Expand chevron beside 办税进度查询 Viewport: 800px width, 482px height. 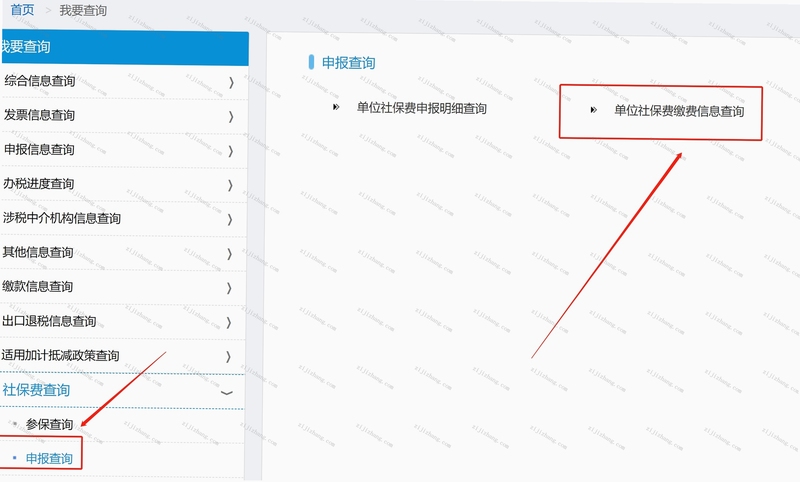(230, 185)
